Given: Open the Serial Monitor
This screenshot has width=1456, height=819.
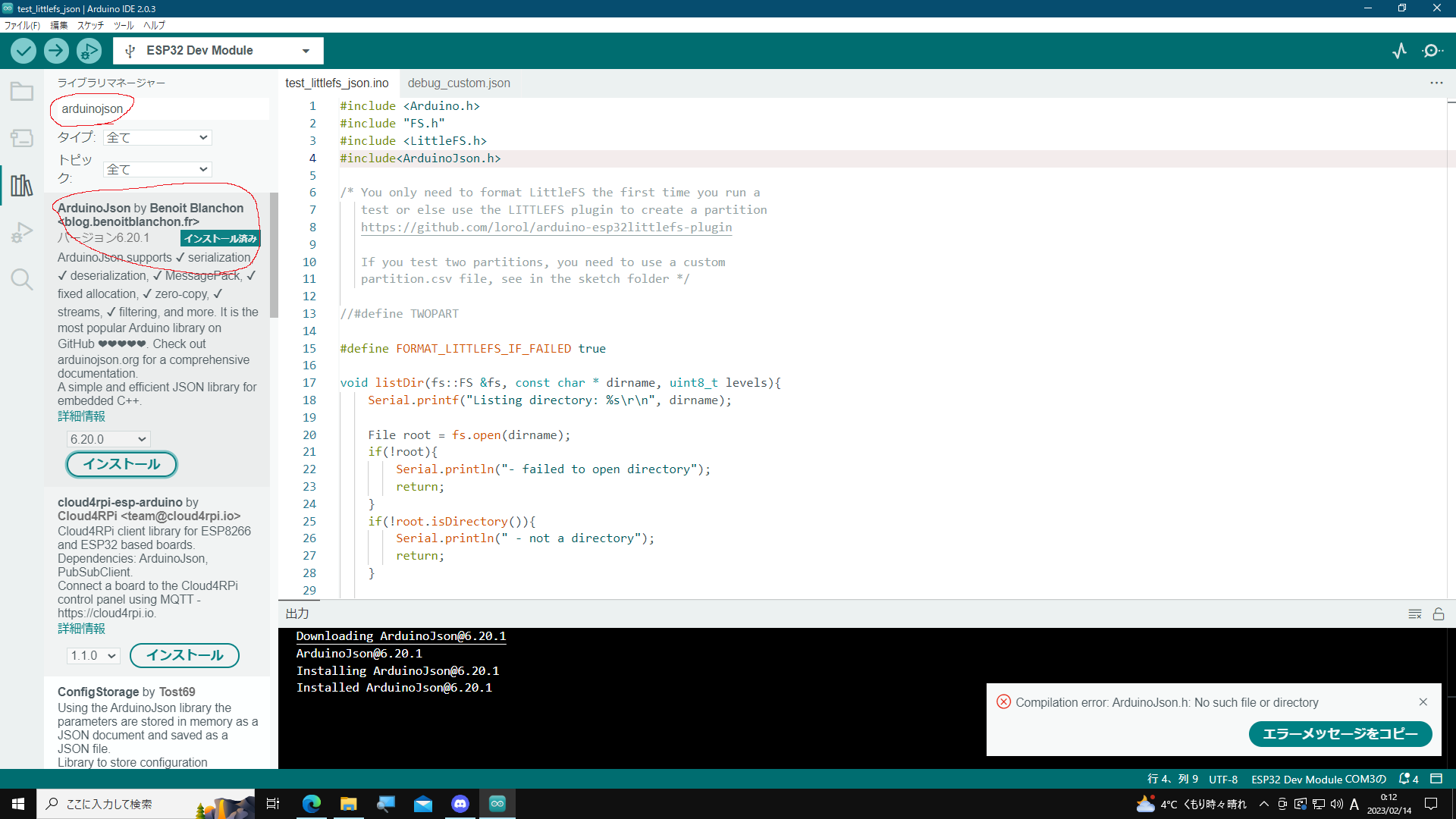Looking at the screenshot, I should coord(1432,51).
